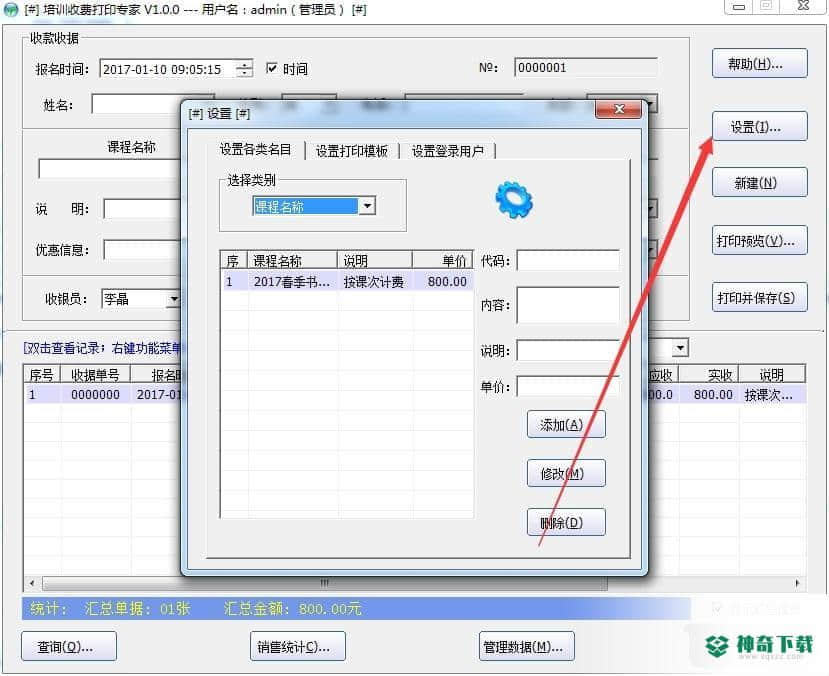Select the 2017春季书... row in settings list

[x=347, y=281]
